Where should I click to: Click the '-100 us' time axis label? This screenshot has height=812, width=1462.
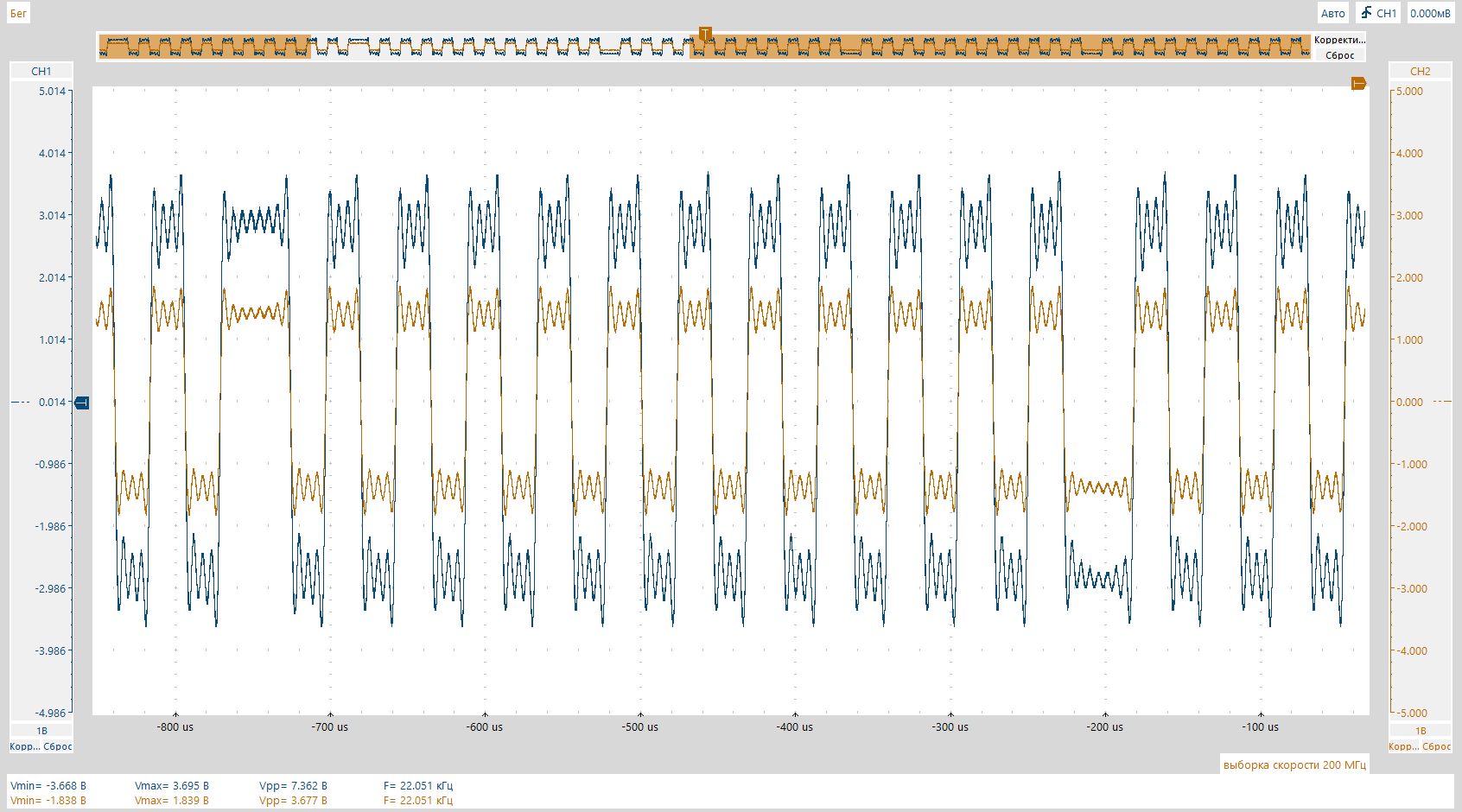coord(1261,727)
